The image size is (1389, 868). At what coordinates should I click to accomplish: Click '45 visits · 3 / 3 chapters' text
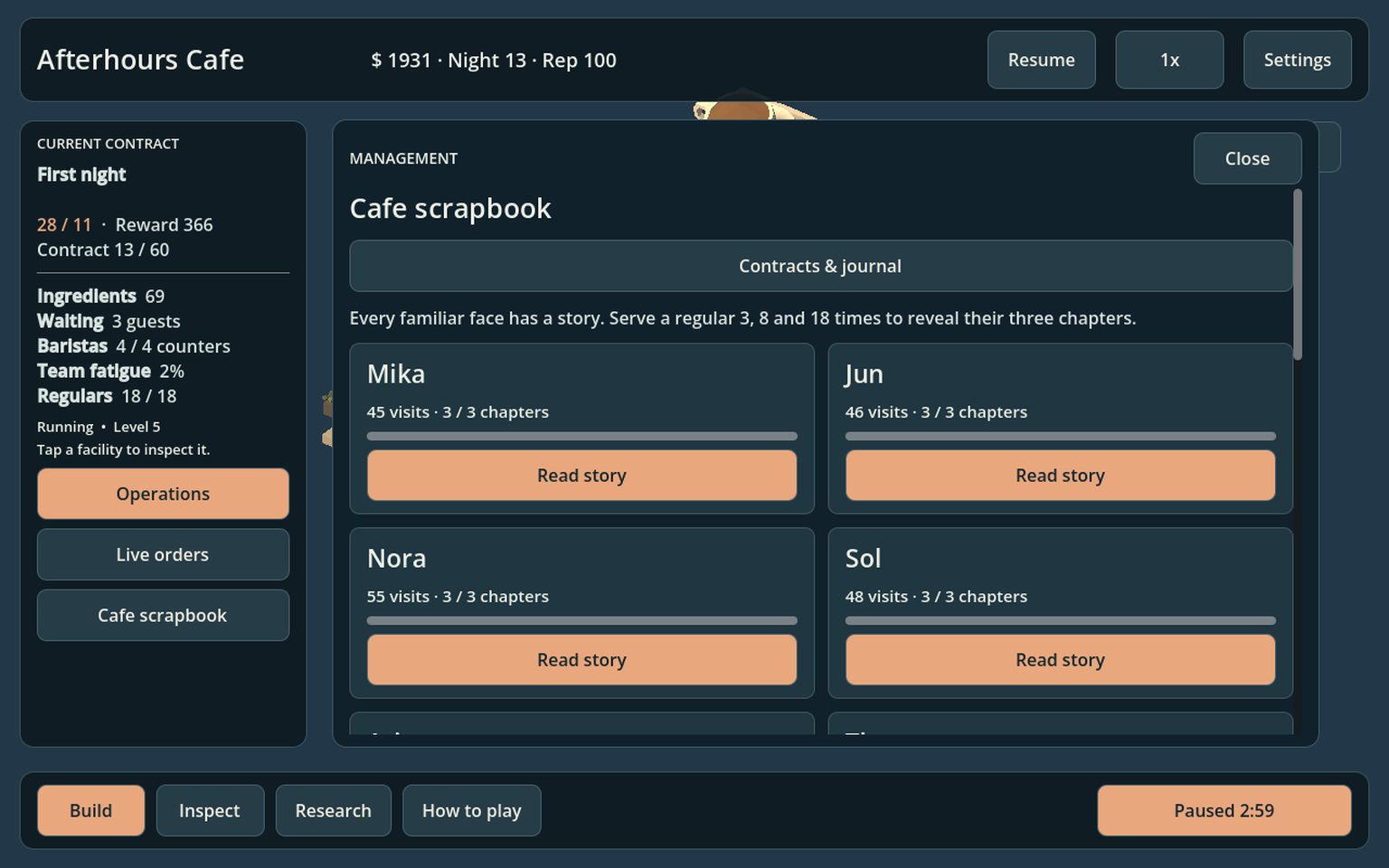tap(458, 412)
